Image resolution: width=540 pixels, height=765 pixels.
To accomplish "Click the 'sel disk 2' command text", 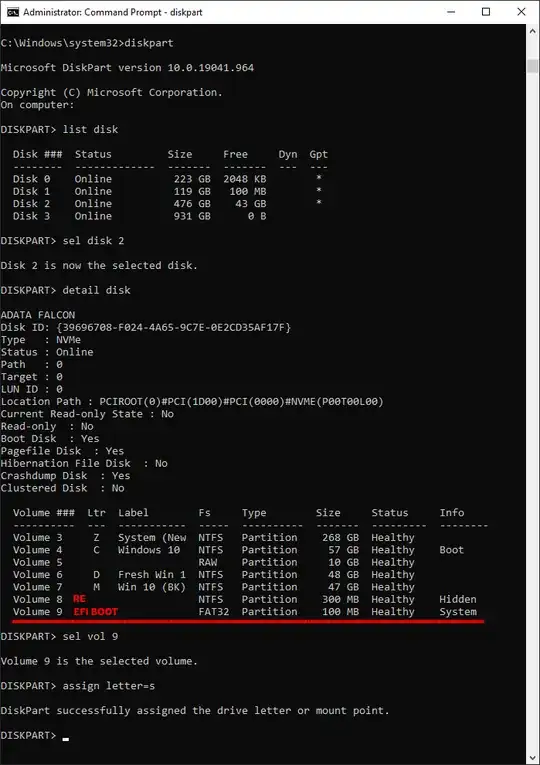I will point(93,241).
